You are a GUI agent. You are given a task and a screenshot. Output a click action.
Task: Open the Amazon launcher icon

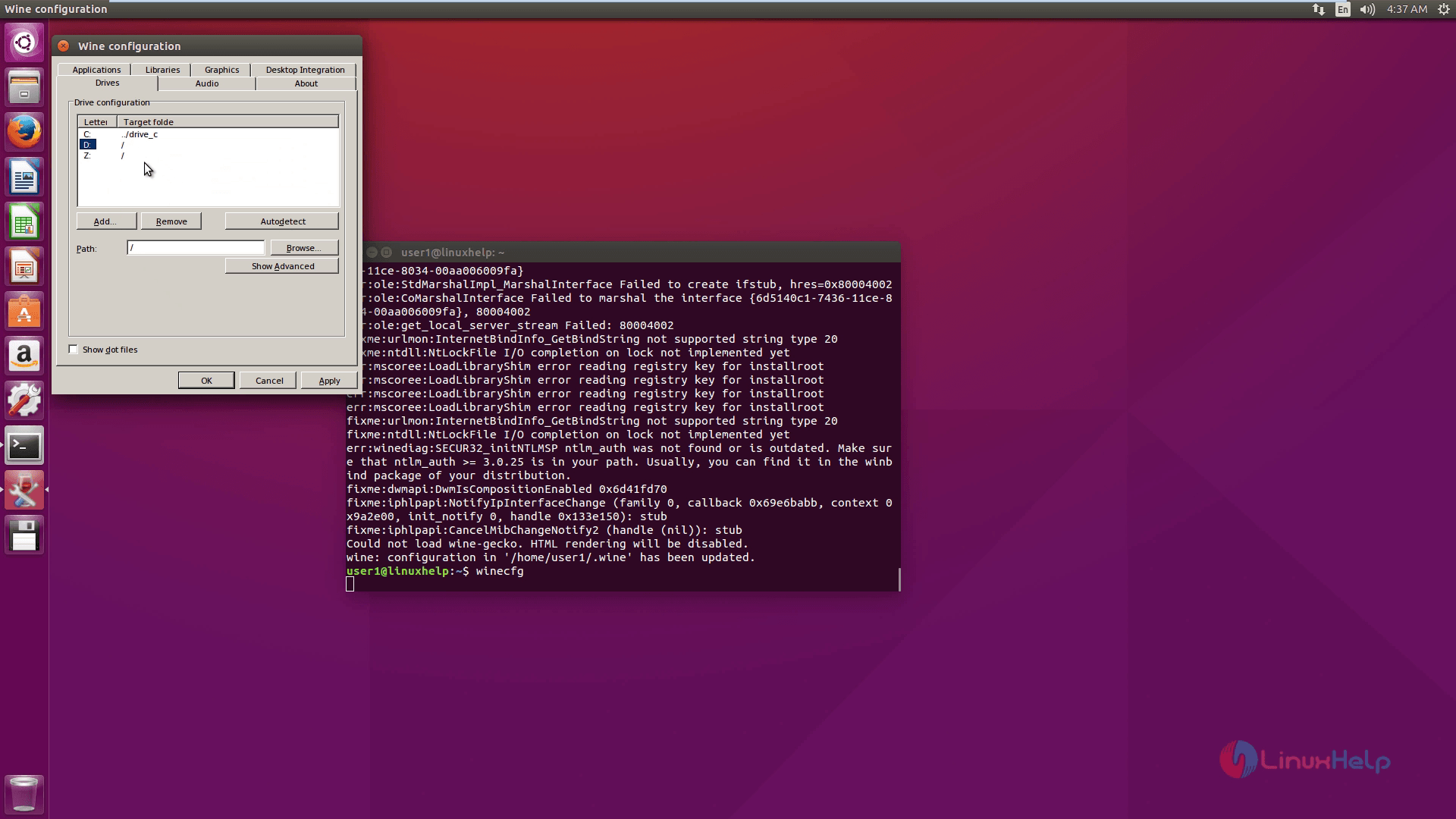24,356
